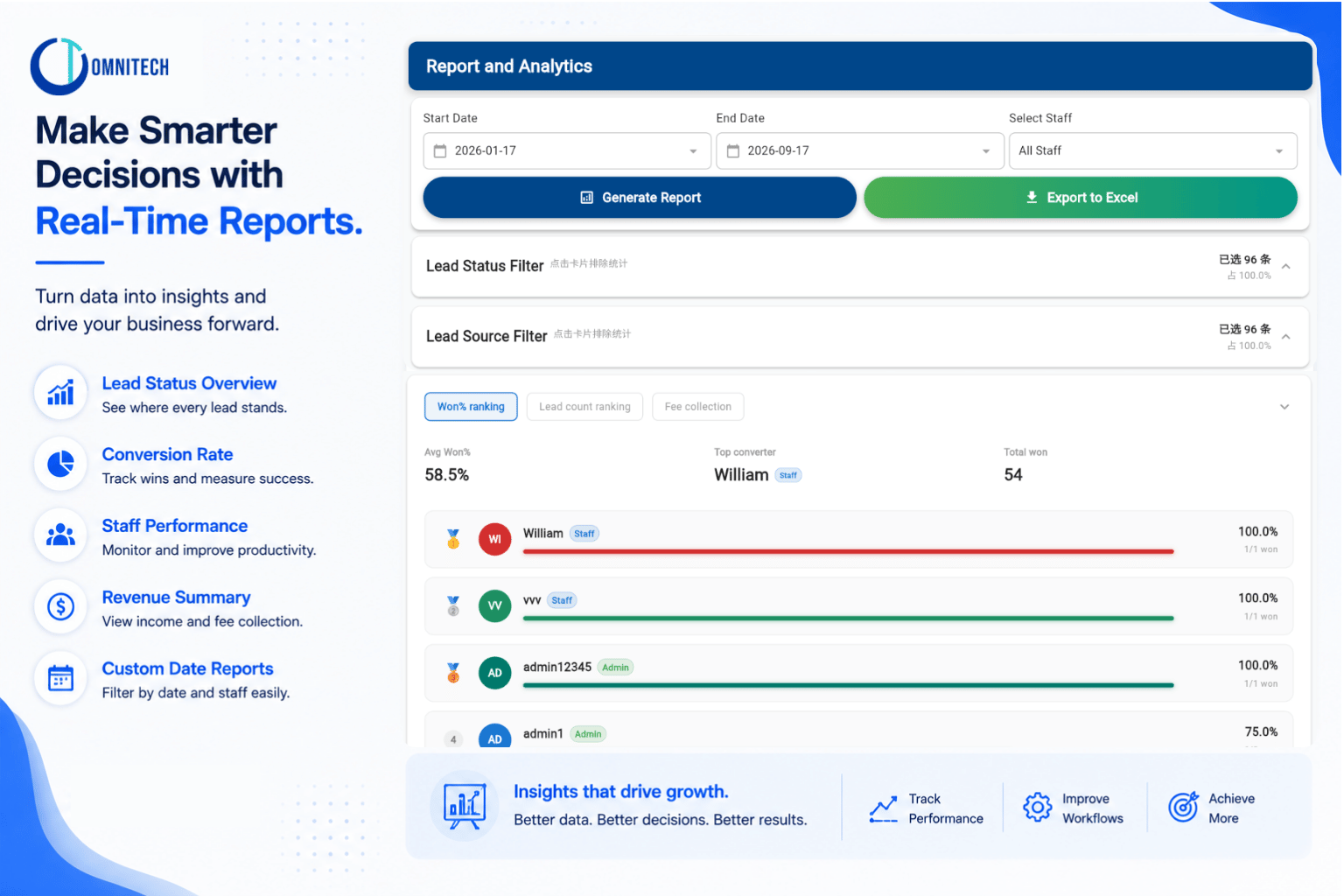This screenshot has height=896, width=1344.
Task: Click the Total won value 54
Action: point(1013,475)
